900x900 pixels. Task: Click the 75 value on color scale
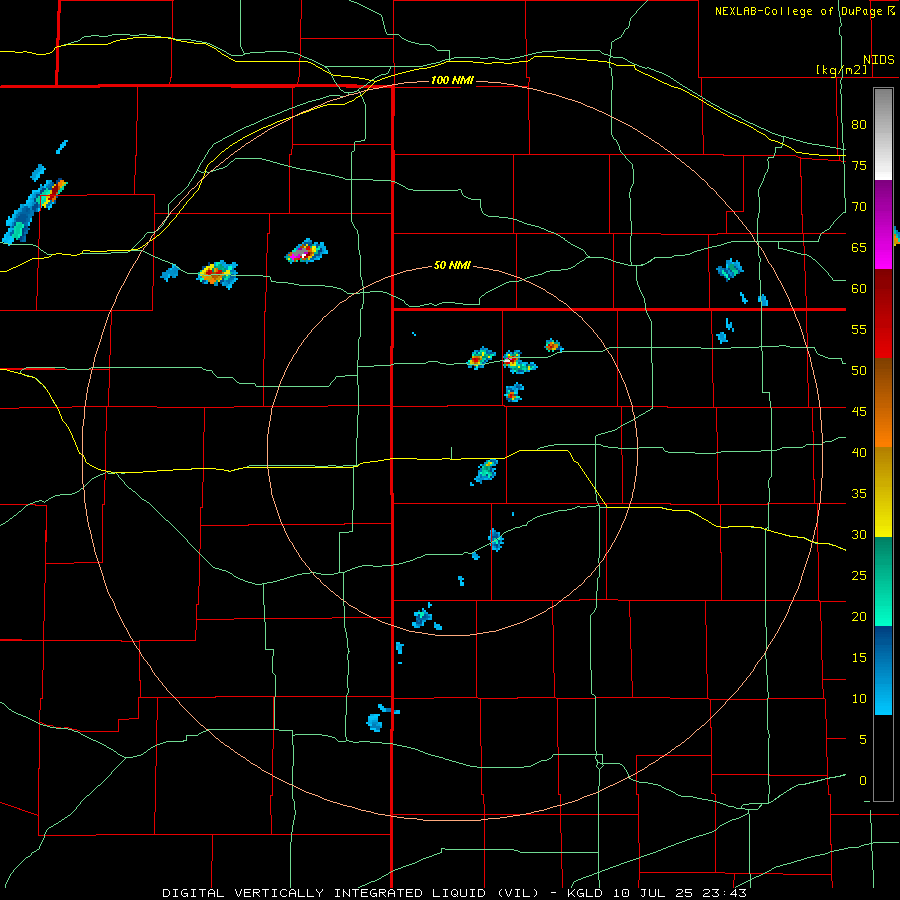(x=859, y=165)
